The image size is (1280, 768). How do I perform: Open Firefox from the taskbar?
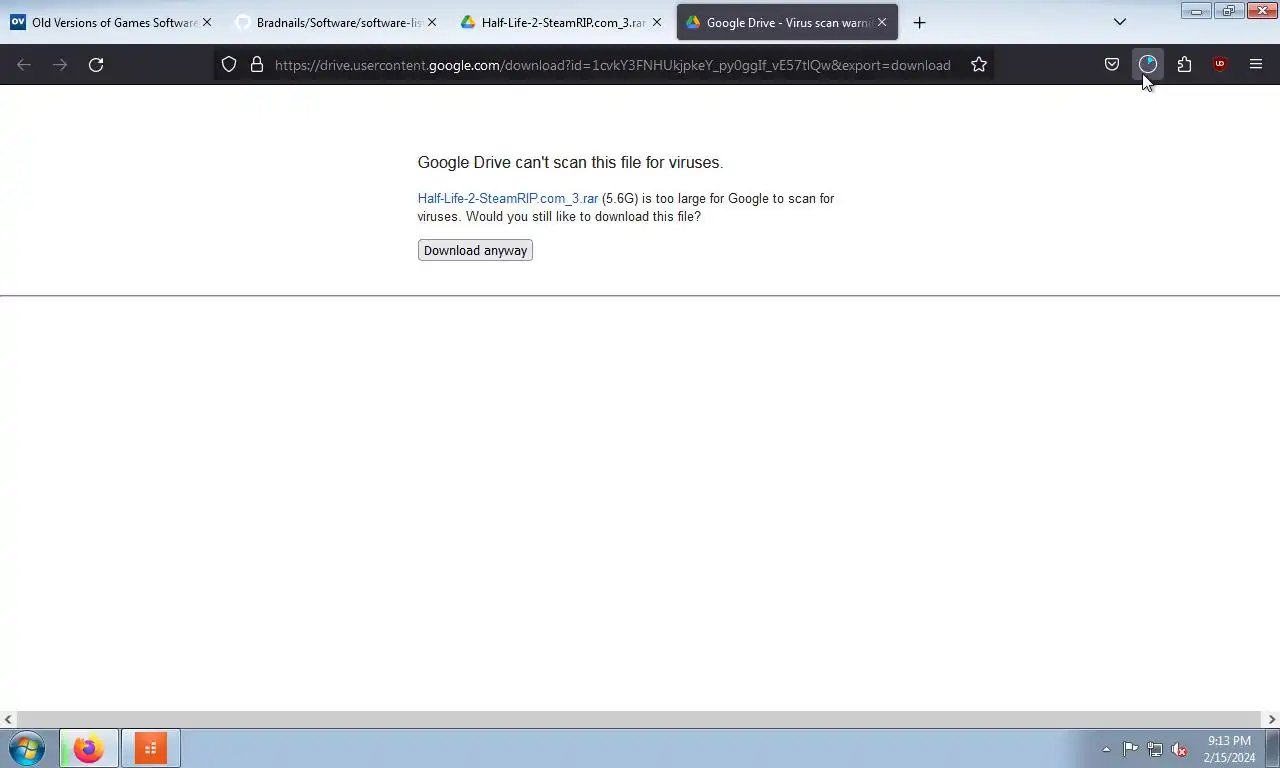88,748
